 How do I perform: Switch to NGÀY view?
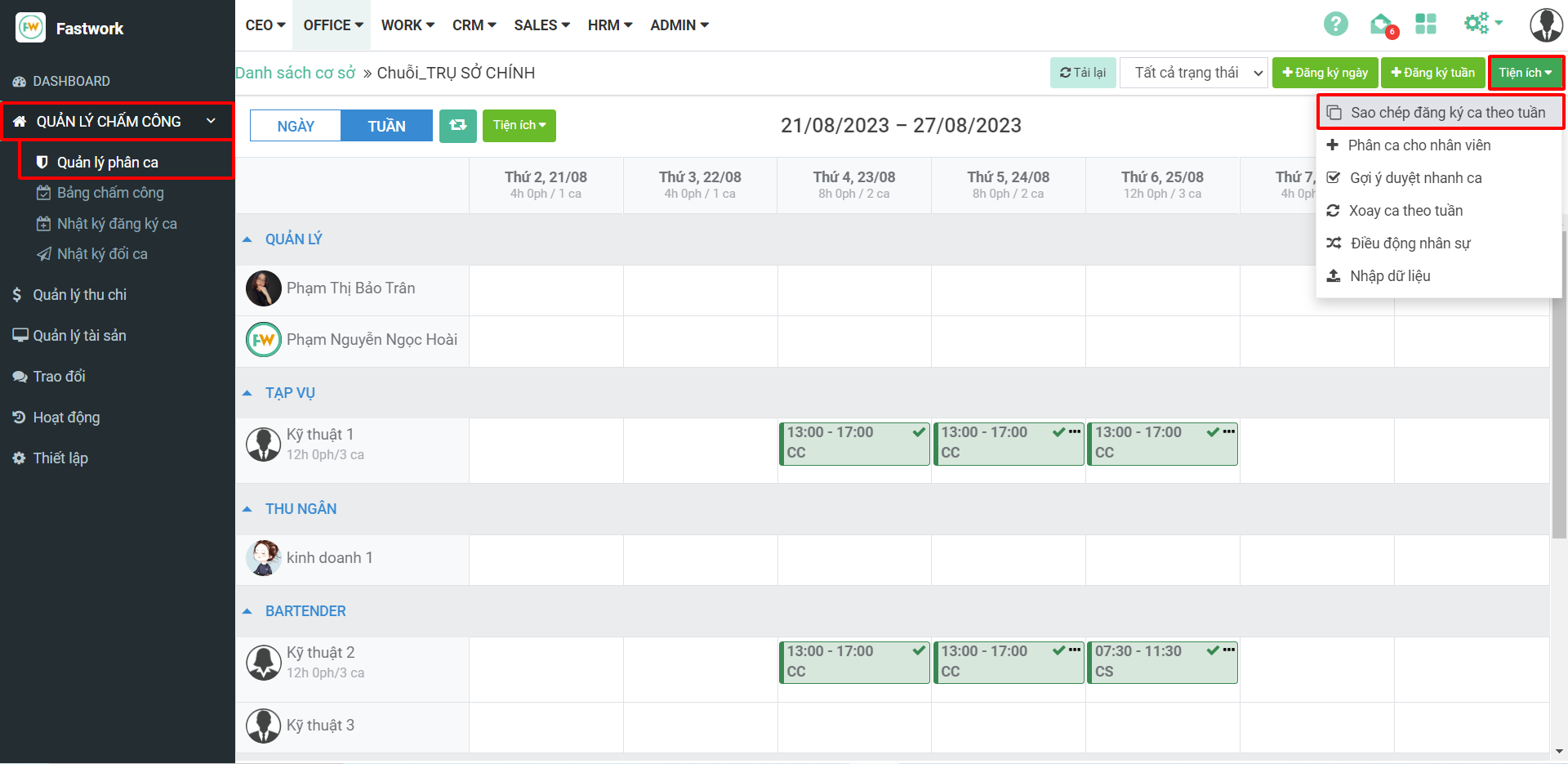(x=296, y=126)
